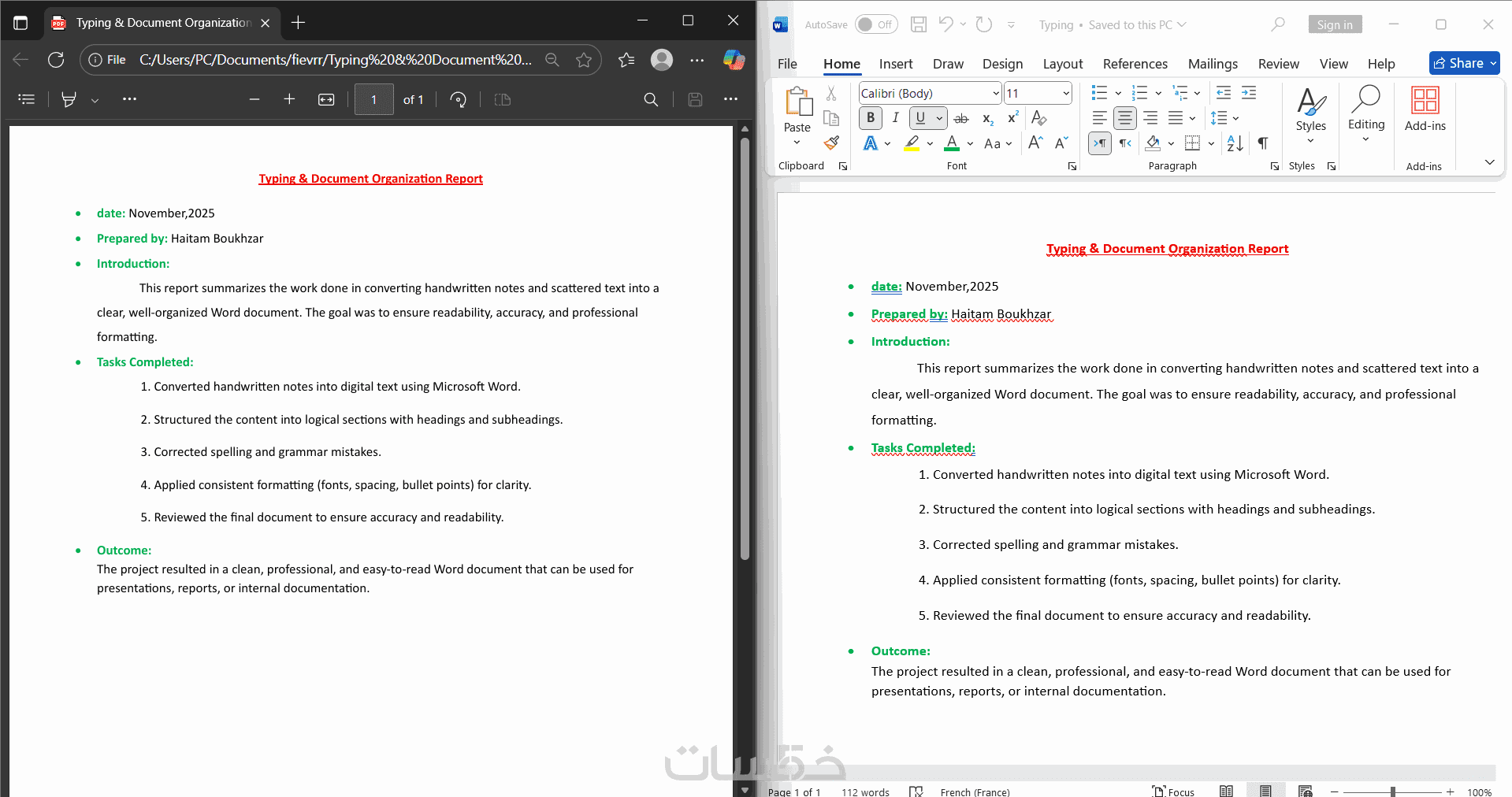Image resolution: width=1512 pixels, height=797 pixels.
Task: Open the Add-ins panel
Action: pyautogui.click(x=1425, y=110)
